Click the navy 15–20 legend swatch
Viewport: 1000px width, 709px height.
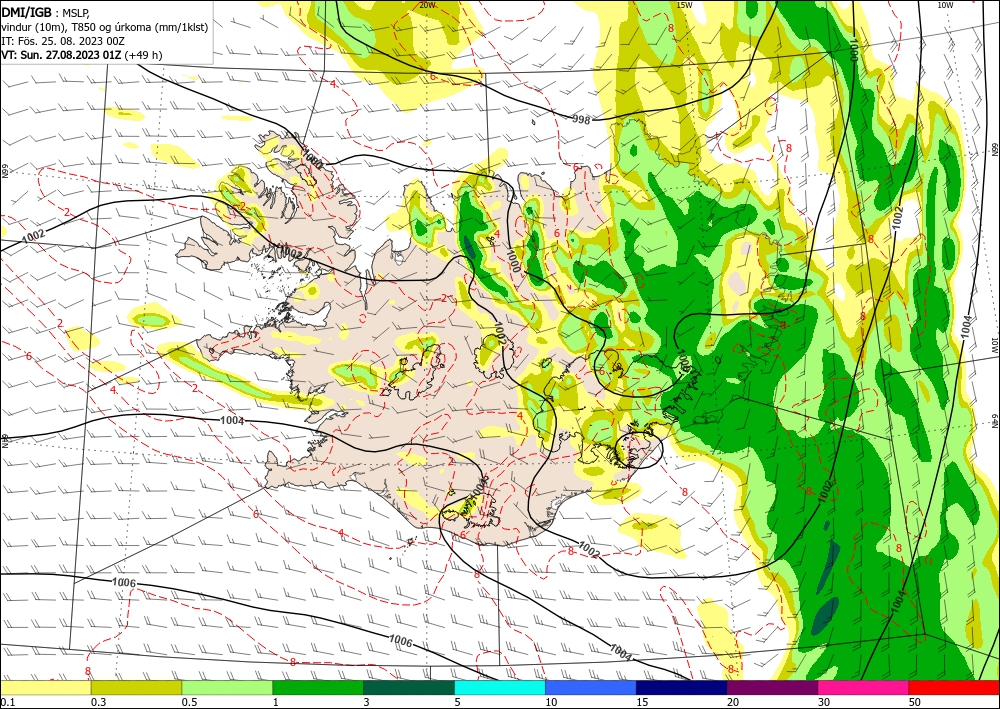[682, 687]
